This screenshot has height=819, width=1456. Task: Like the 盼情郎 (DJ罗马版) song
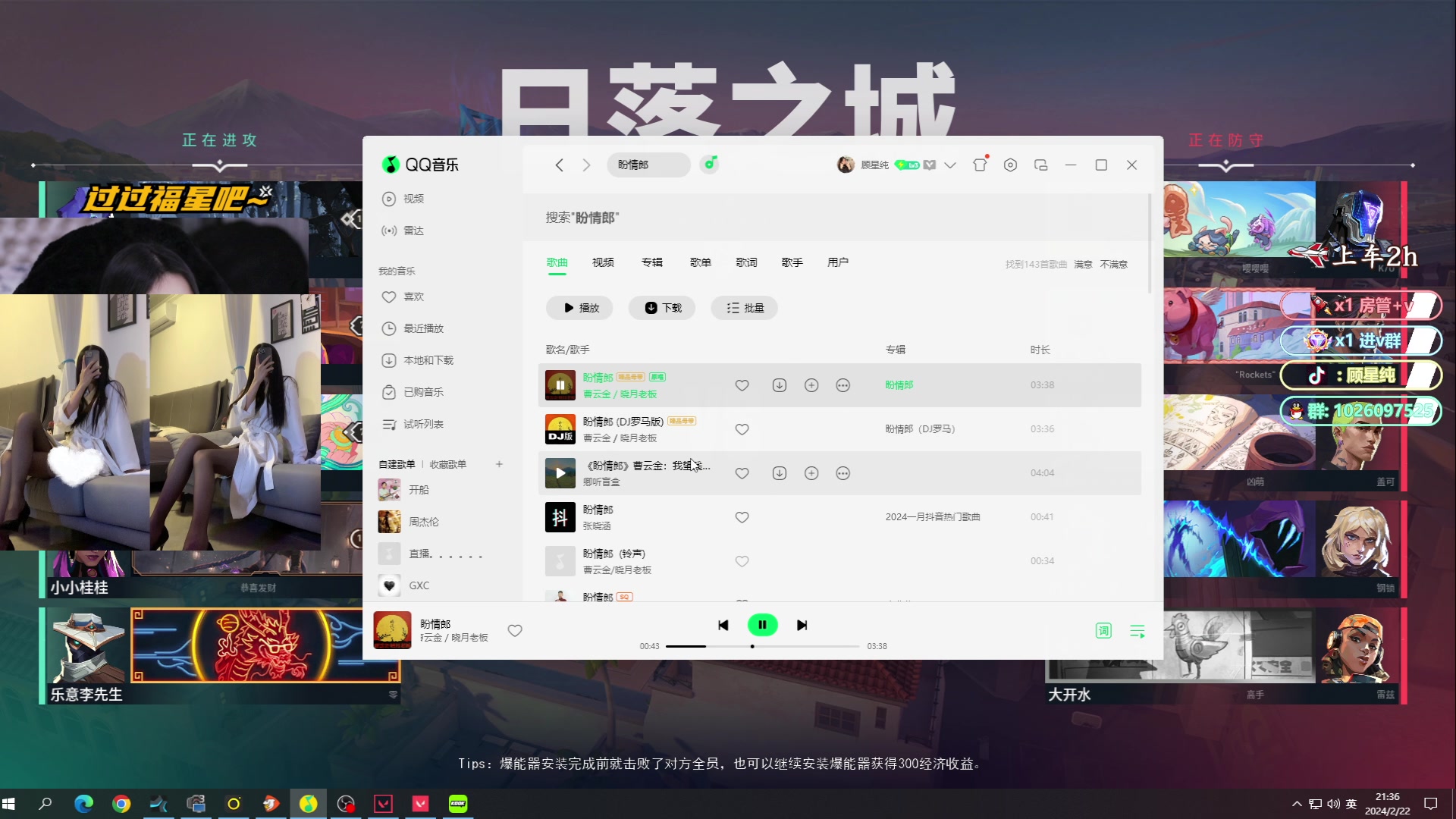click(742, 429)
